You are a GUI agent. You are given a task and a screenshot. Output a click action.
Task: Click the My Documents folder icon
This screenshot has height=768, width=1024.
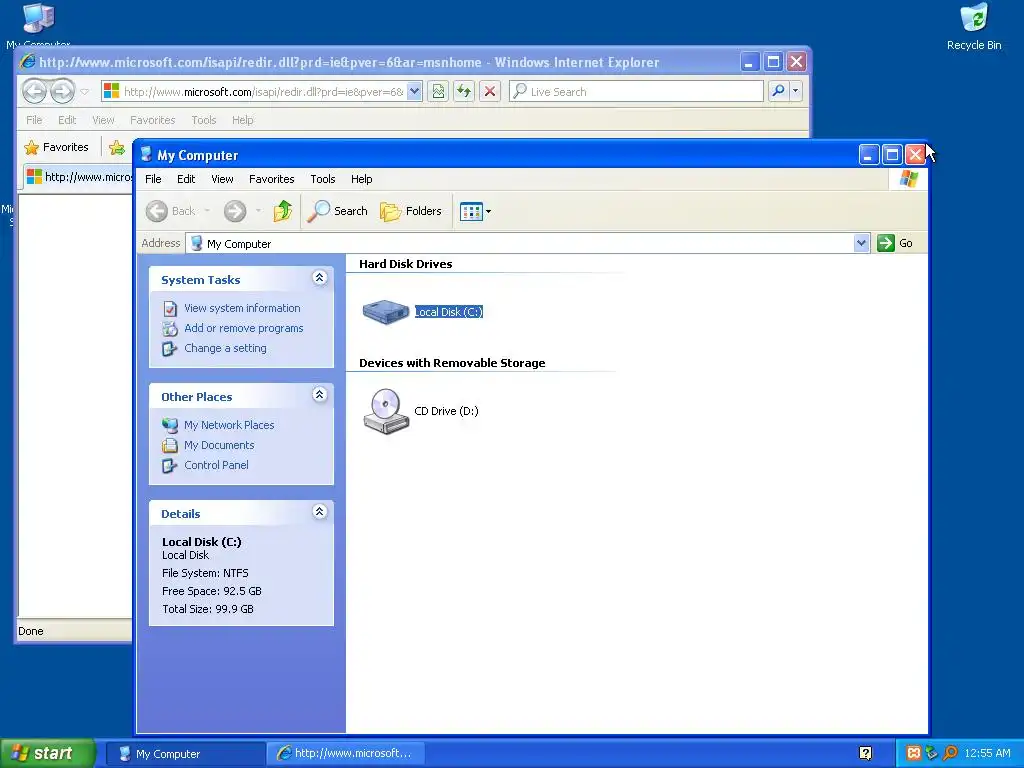pos(170,445)
